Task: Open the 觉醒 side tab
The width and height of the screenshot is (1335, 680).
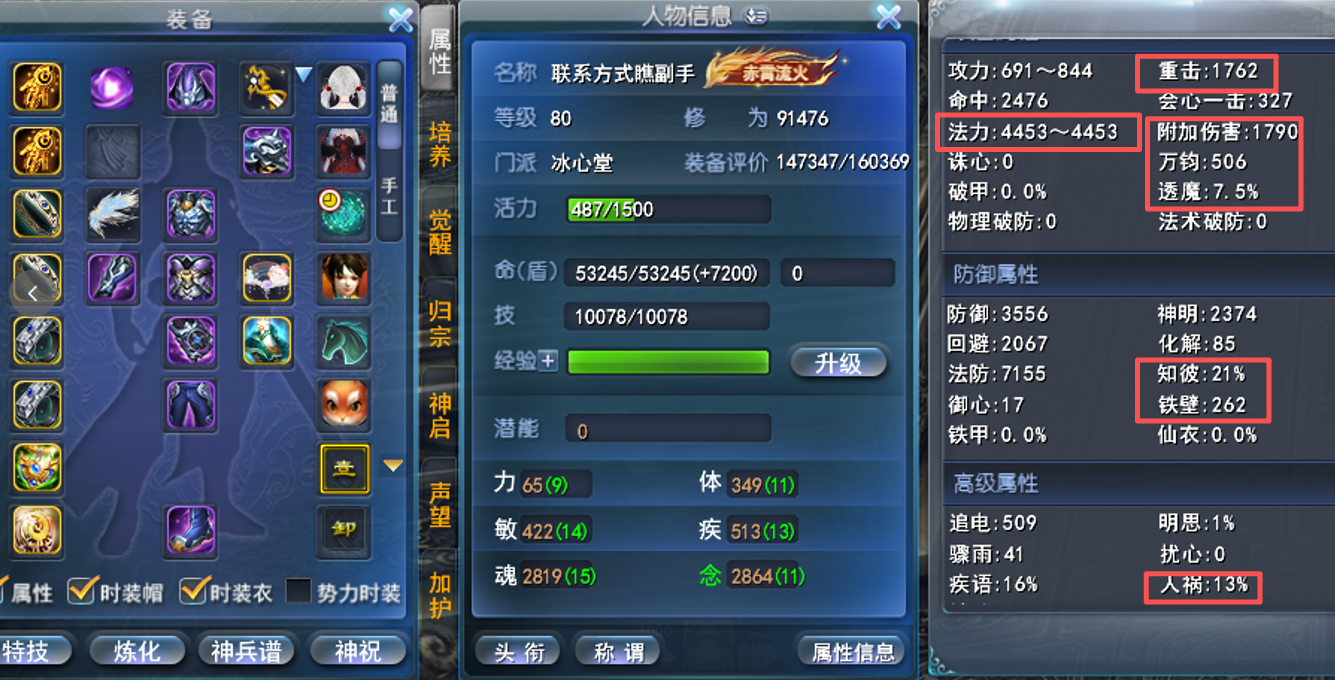Action: tap(440, 232)
